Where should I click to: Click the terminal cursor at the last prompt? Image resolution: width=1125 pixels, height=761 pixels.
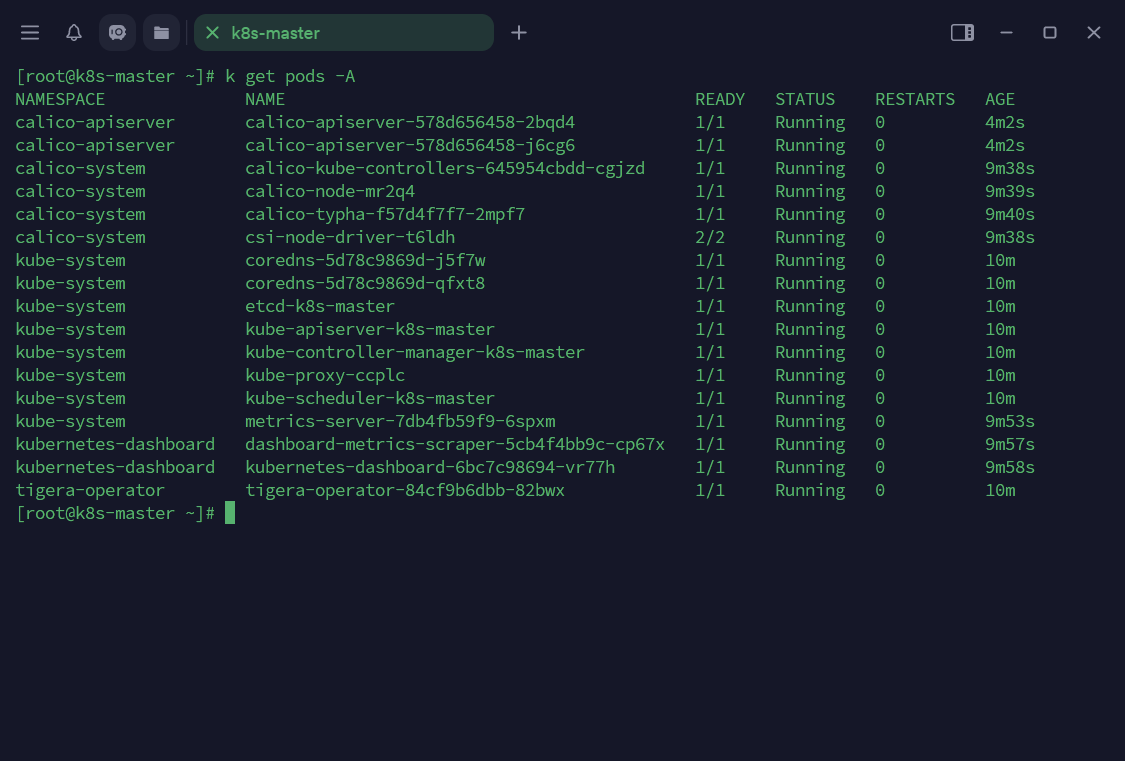click(230, 513)
